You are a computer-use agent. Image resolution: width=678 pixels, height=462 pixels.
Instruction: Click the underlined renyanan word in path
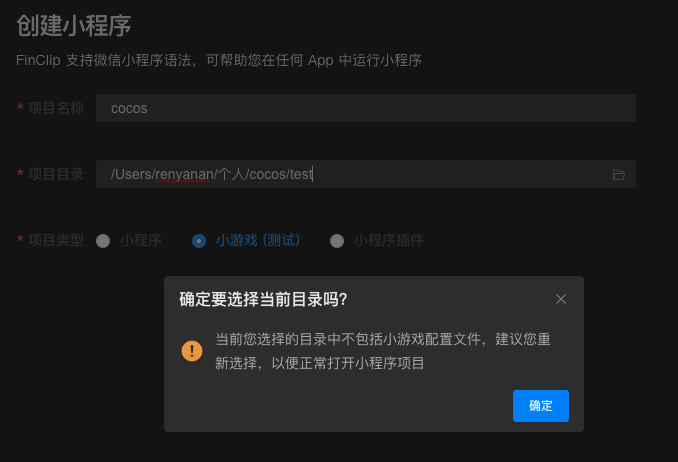(x=184, y=174)
